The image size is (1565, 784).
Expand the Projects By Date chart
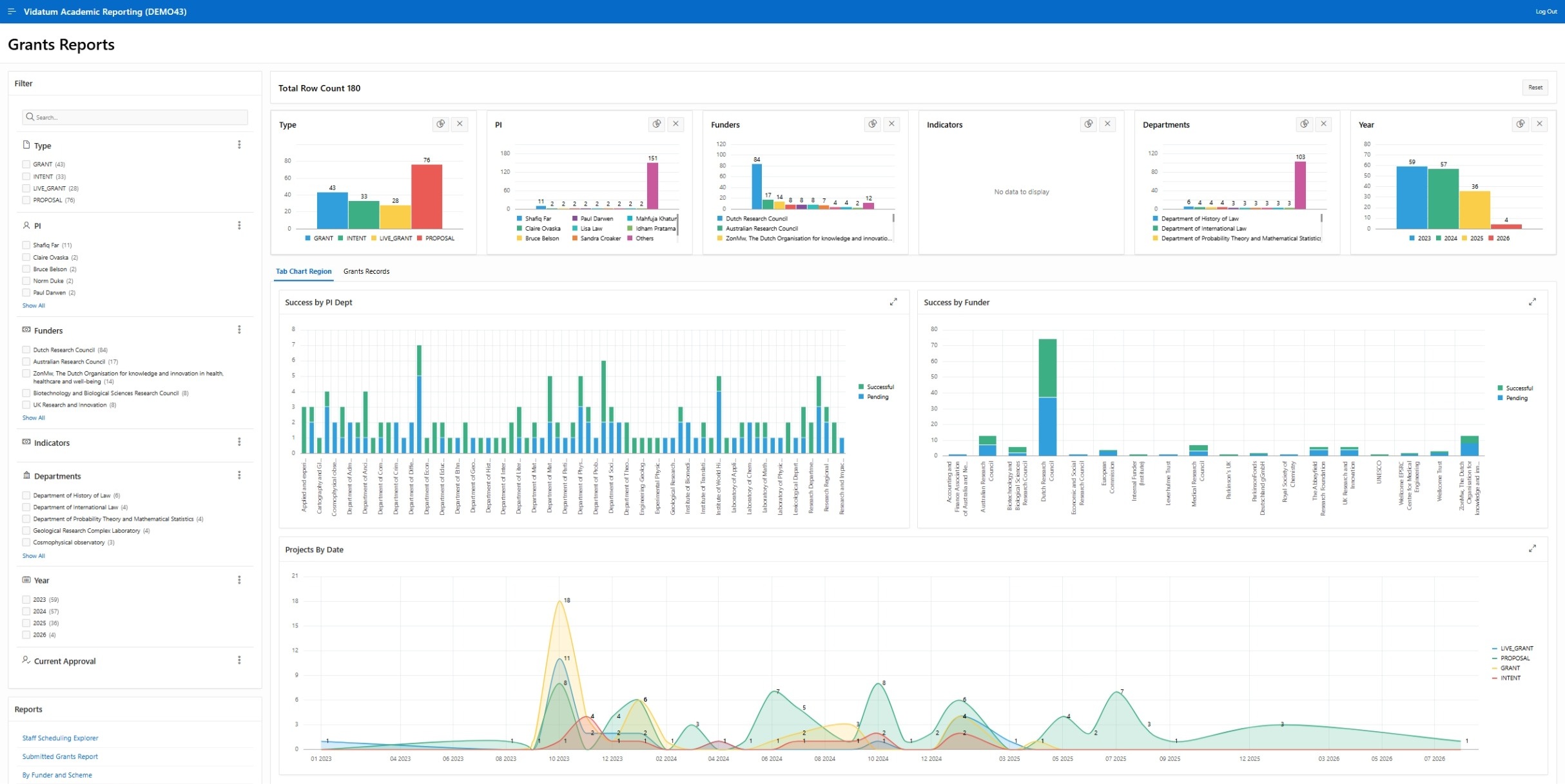coord(1532,549)
